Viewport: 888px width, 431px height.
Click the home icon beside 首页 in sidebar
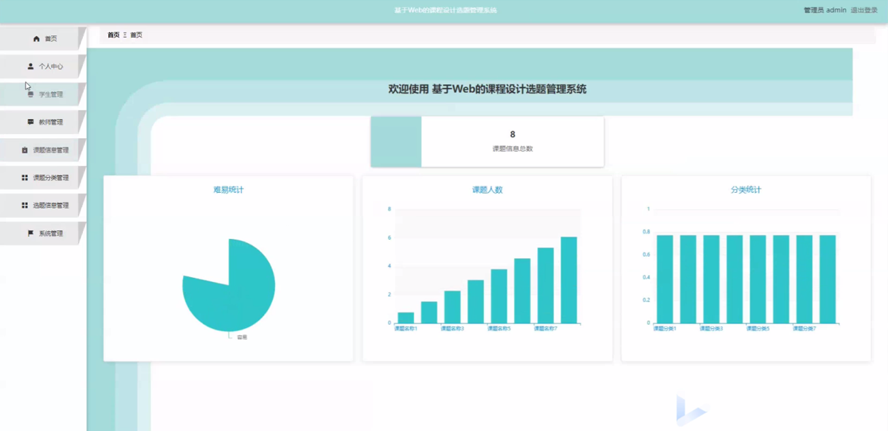(x=36, y=39)
